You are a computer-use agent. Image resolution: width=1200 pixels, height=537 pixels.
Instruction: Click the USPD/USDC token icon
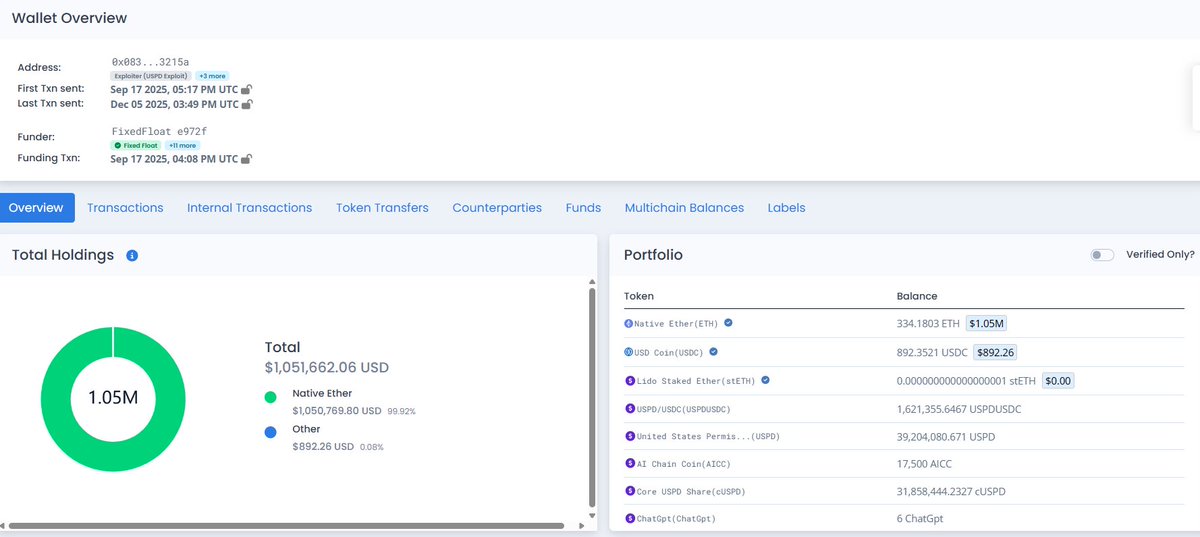629,408
